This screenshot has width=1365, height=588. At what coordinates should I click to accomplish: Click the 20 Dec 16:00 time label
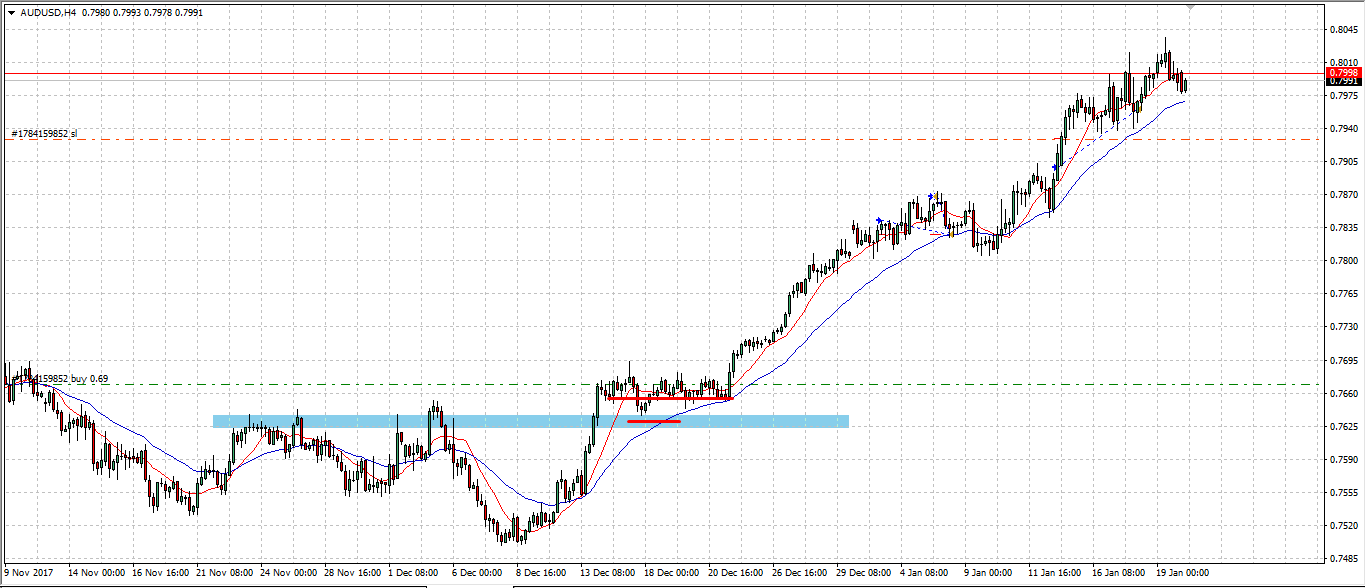(x=736, y=573)
